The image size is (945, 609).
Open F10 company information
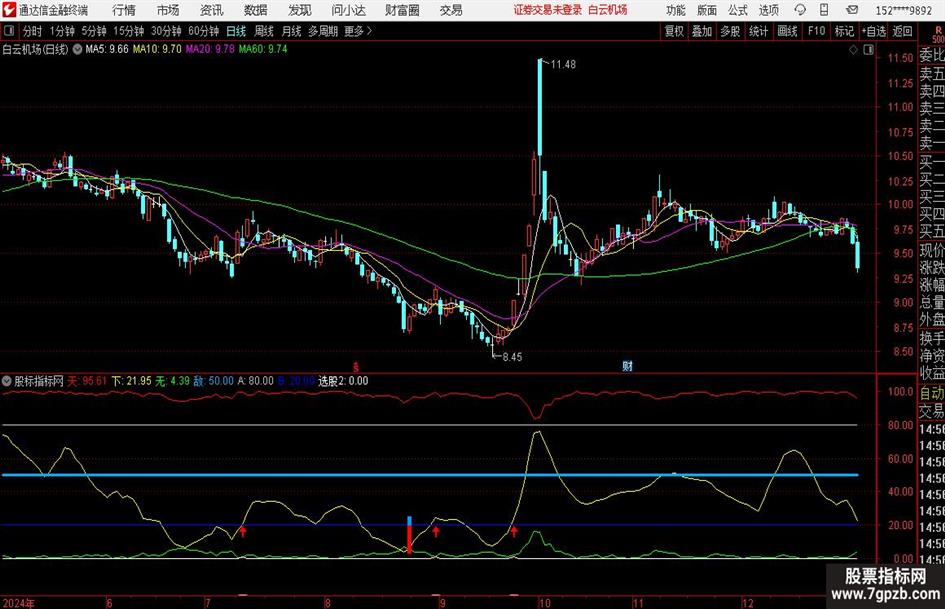tap(816, 31)
